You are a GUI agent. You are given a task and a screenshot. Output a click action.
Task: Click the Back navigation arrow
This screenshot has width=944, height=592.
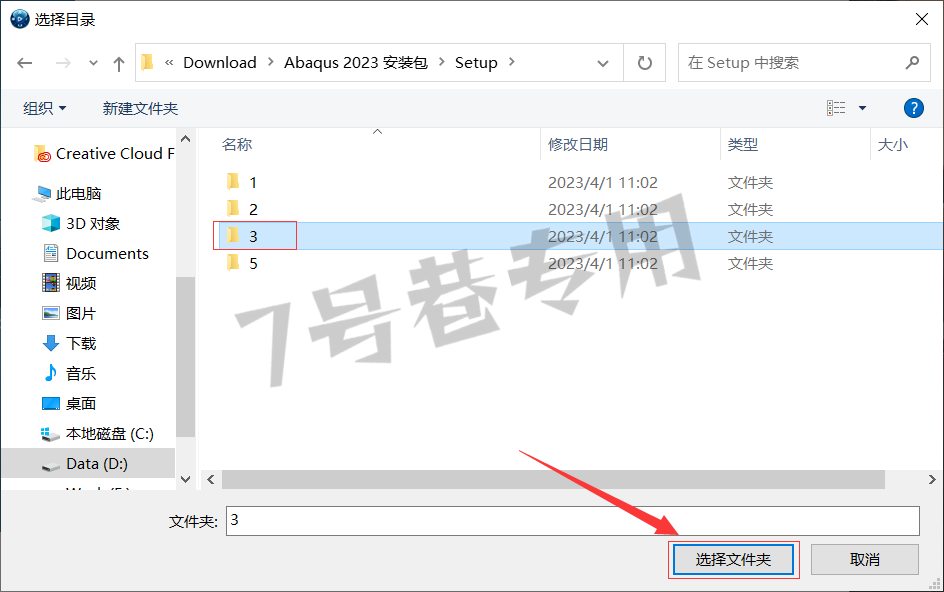pos(25,63)
